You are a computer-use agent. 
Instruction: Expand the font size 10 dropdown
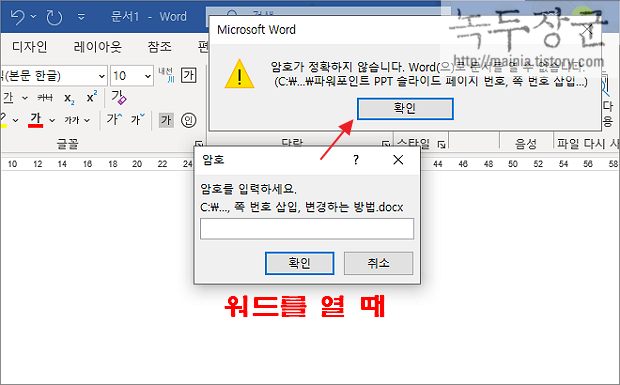147,76
